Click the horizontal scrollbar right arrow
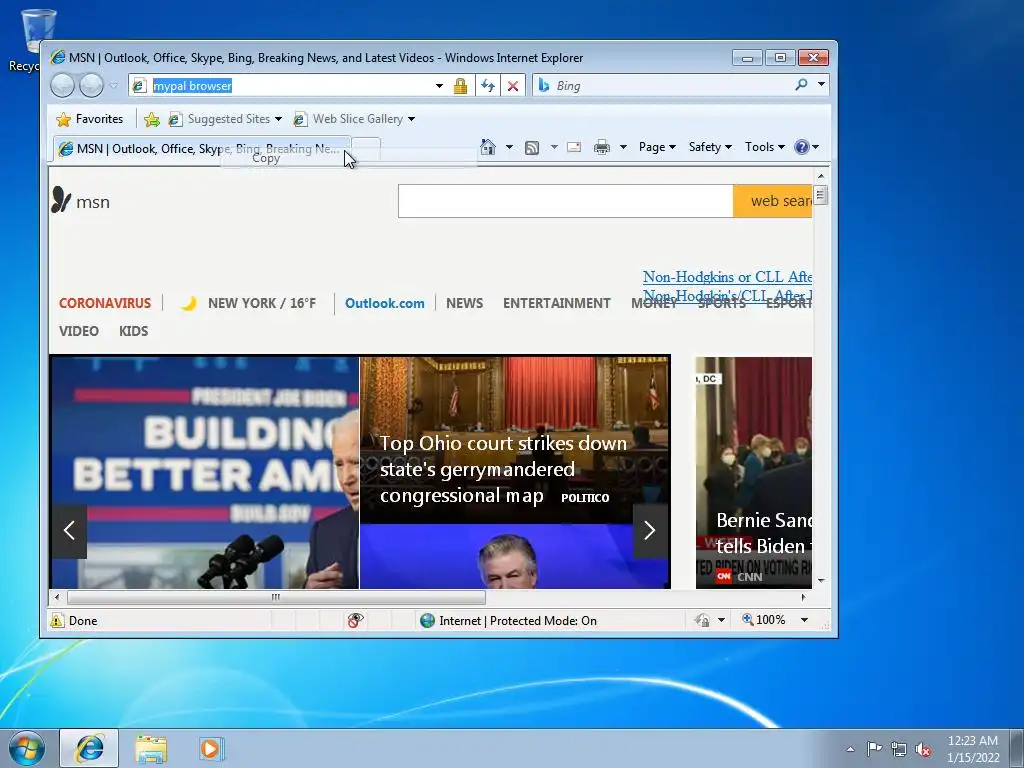Screen dimensions: 1024x768 (x=803, y=597)
